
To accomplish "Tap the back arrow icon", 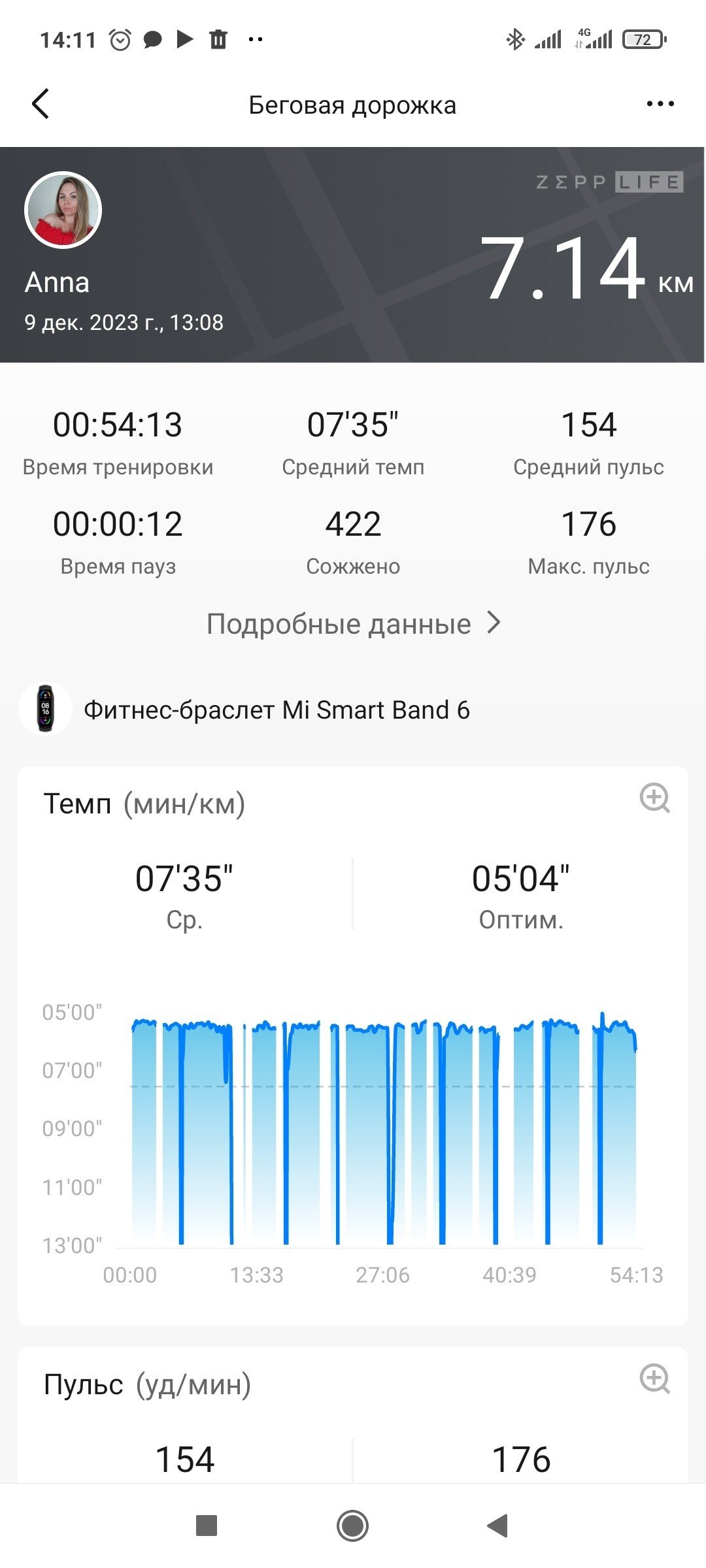I will point(41,104).
